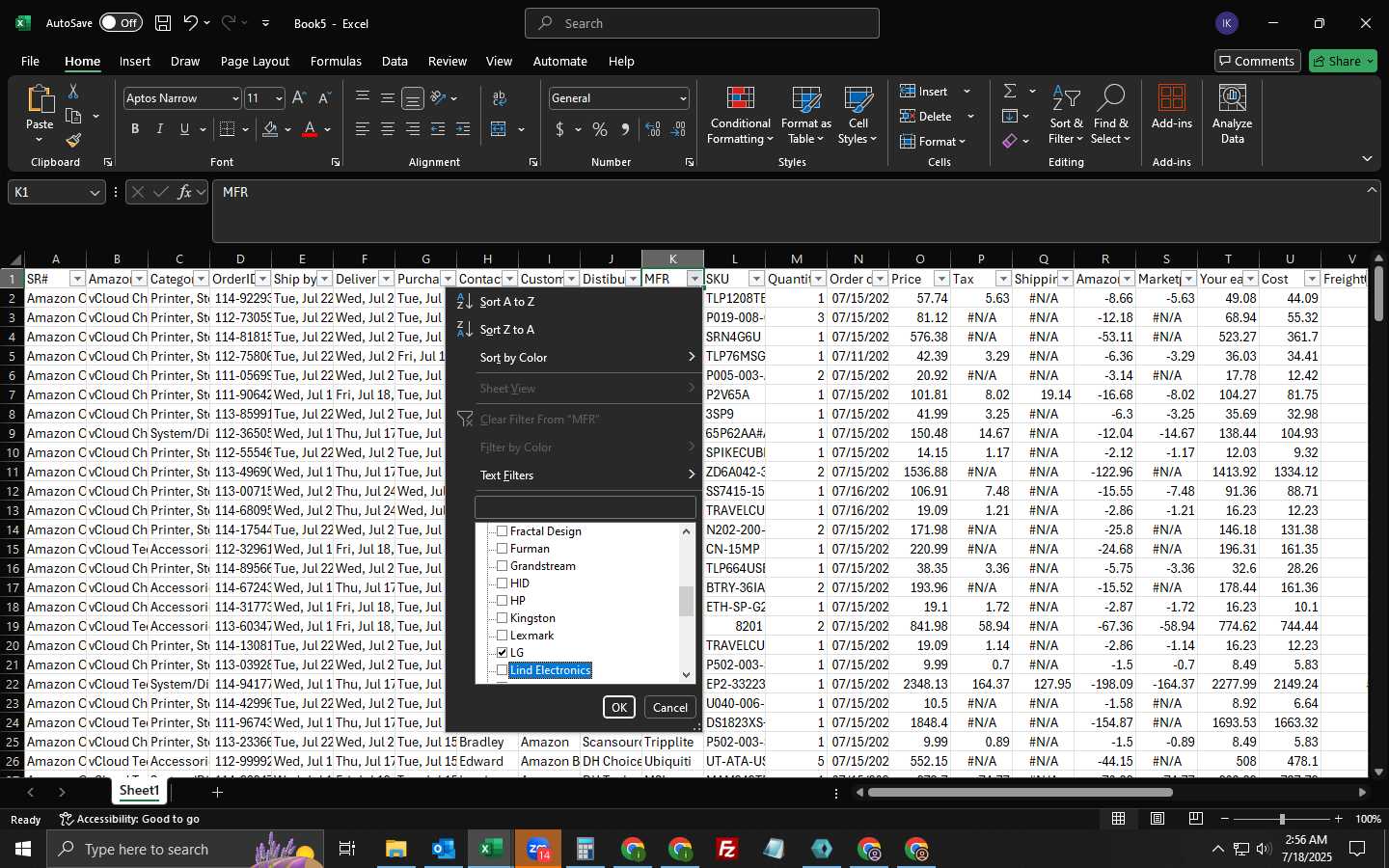Image resolution: width=1389 pixels, height=868 pixels.
Task: Apply Comma Style format
Action: (x=625, y=129)
